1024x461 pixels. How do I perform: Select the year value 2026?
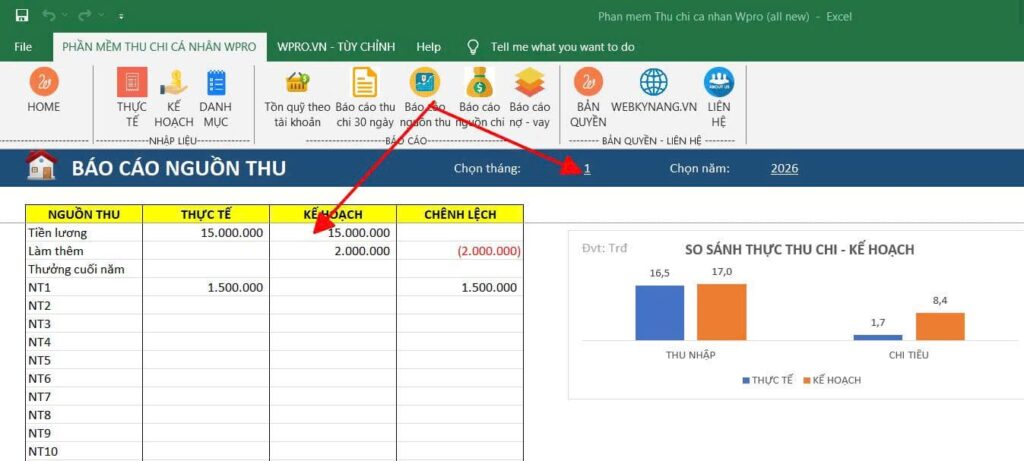pos(784,168)
